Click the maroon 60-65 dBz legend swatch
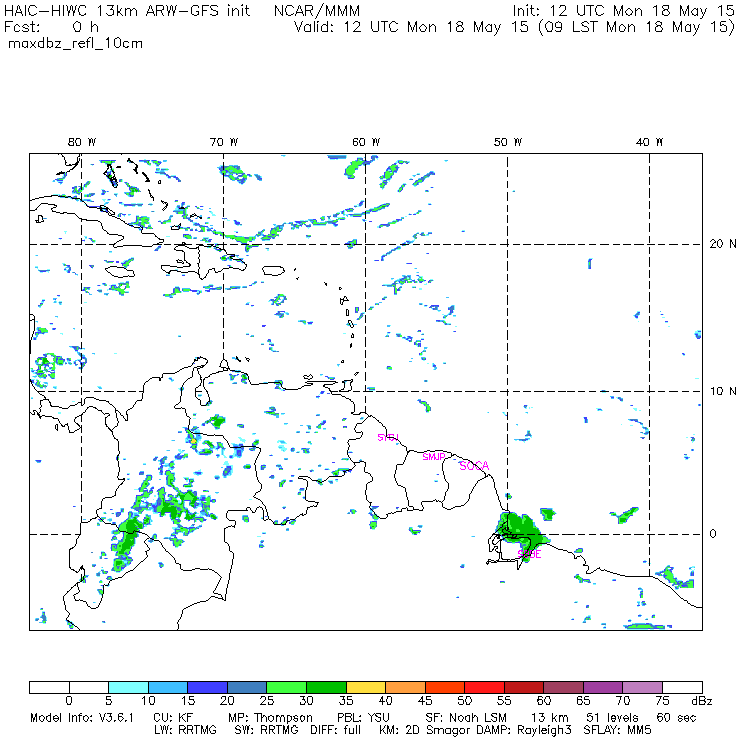740x740 pixels. coord(563,687)
